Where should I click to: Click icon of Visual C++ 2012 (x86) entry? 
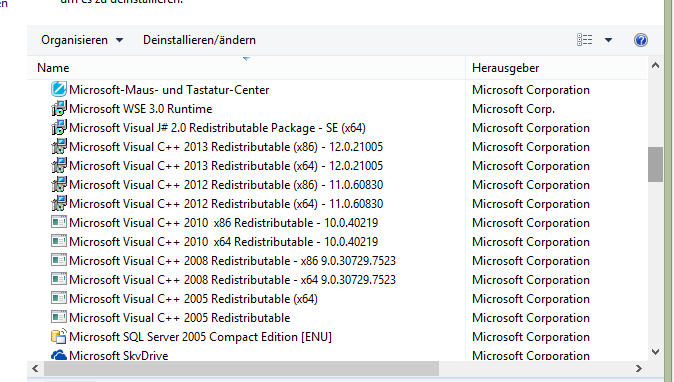pyautogui.click(x=58, y=184)
